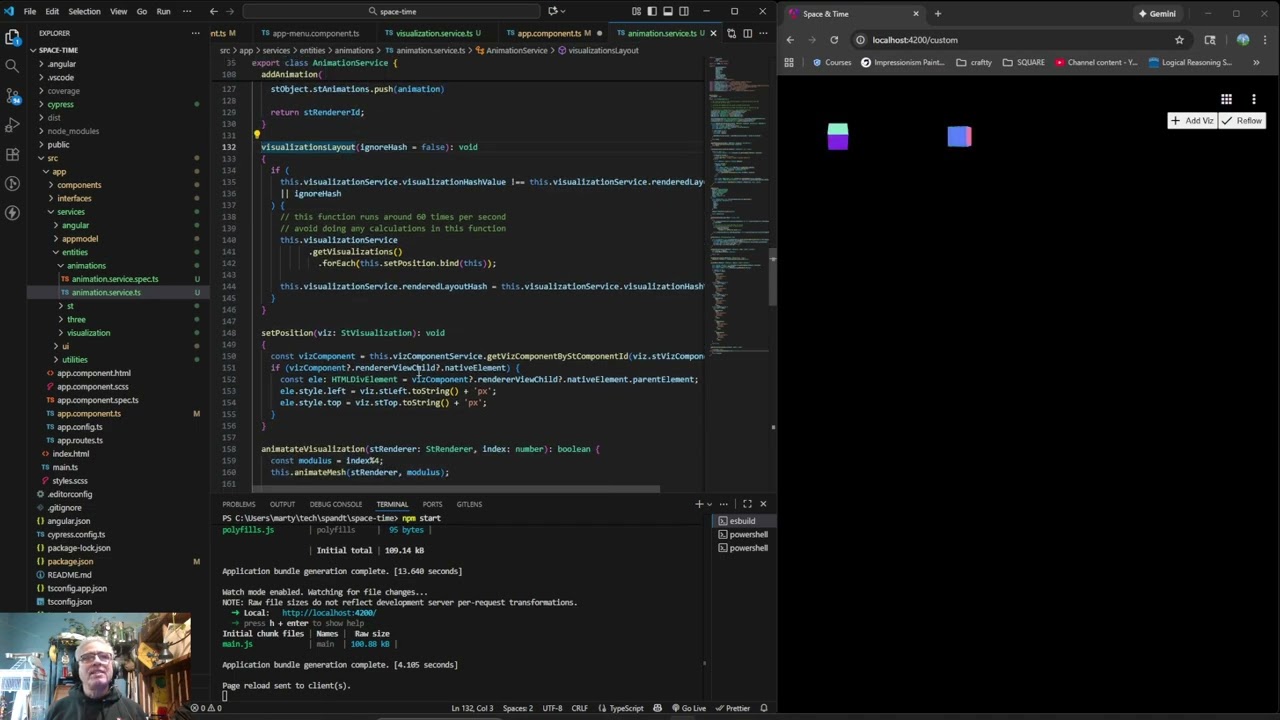Click Add Viz button in web app
This screenshot has height=720, width=1280.
tap(1192, 121)
